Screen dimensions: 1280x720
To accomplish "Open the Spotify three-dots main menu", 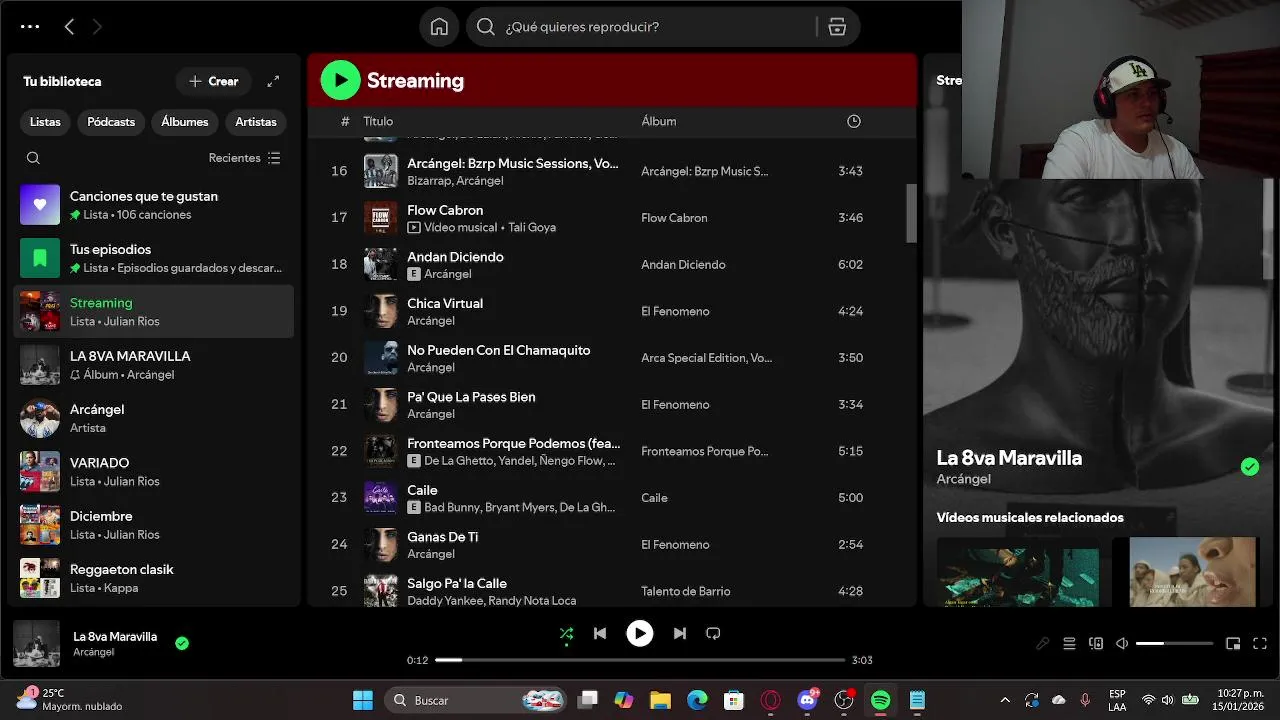I will pos(30,27).
